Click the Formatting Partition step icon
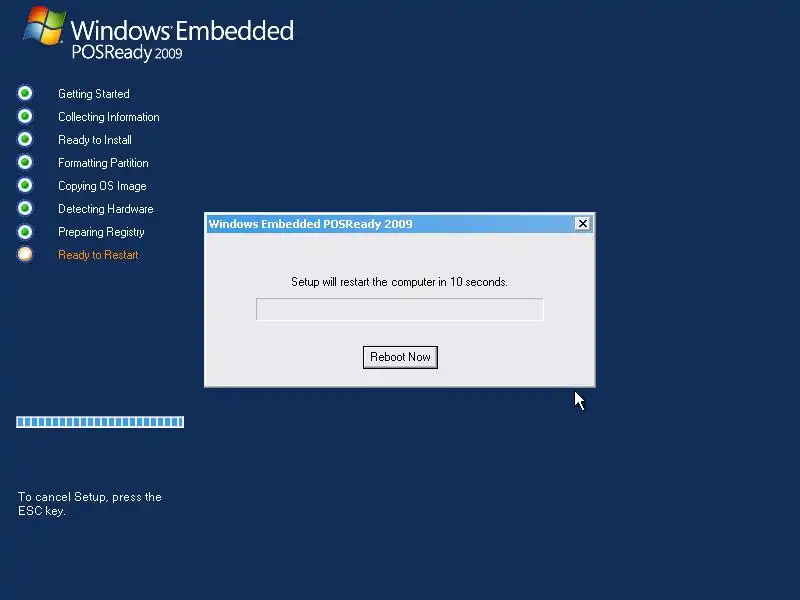The height and width of the screenshot is (600, 800). pyautogui.click(x=25, y=162)
